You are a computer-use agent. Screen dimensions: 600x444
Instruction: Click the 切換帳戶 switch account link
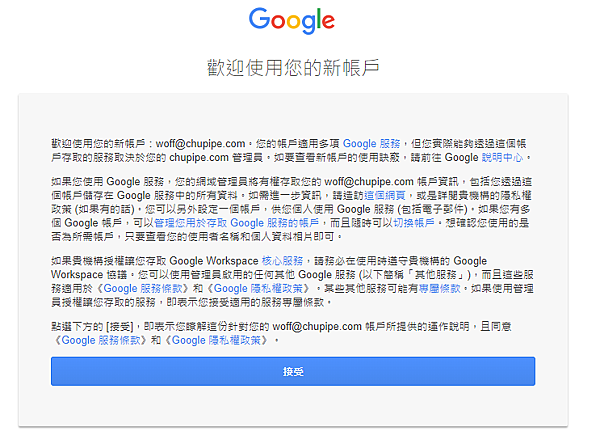coord(414,223)
